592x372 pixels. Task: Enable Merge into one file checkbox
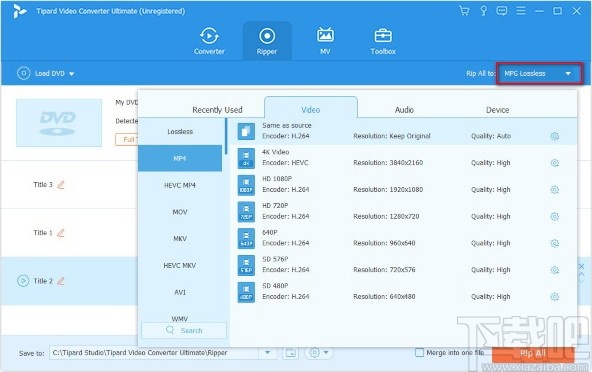(419, 352)
